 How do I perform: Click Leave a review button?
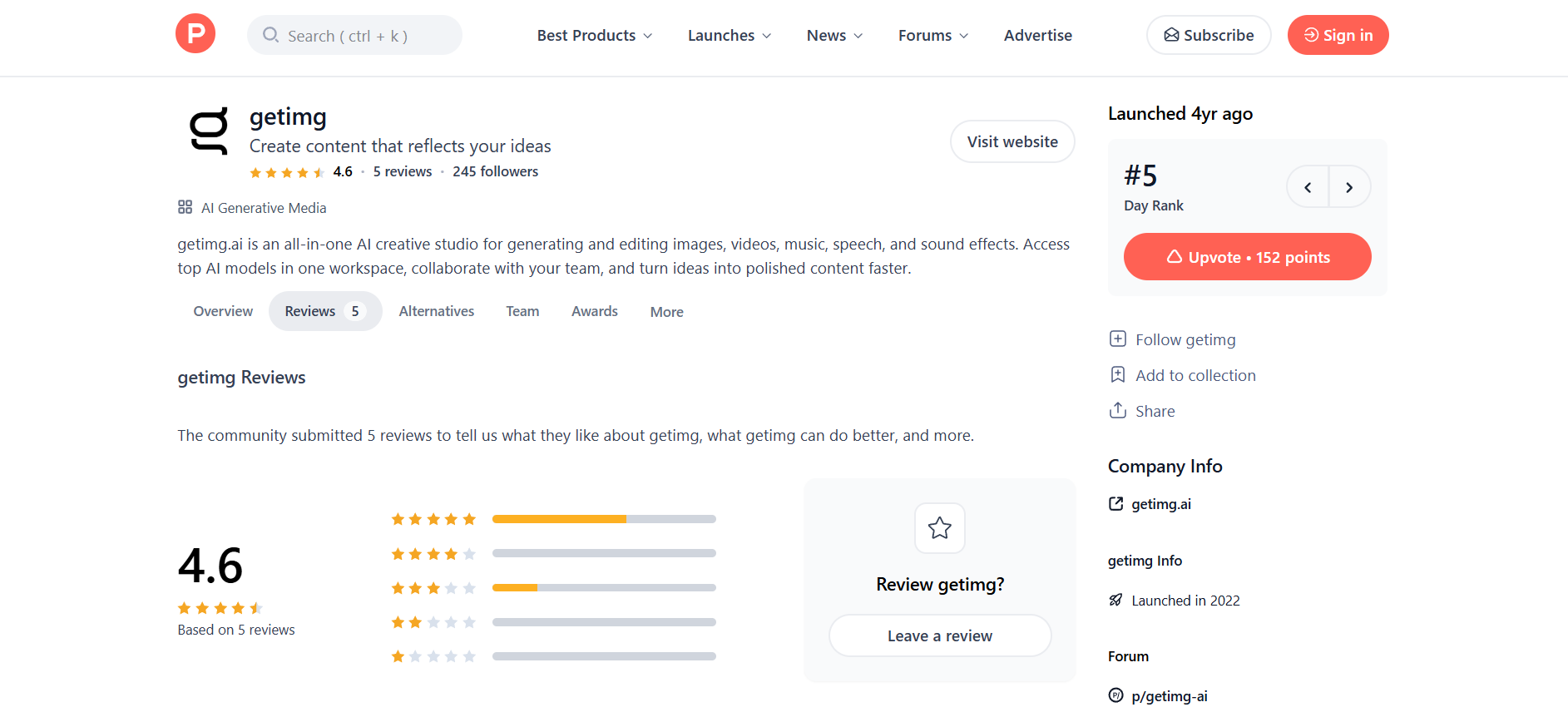point(940,635)
